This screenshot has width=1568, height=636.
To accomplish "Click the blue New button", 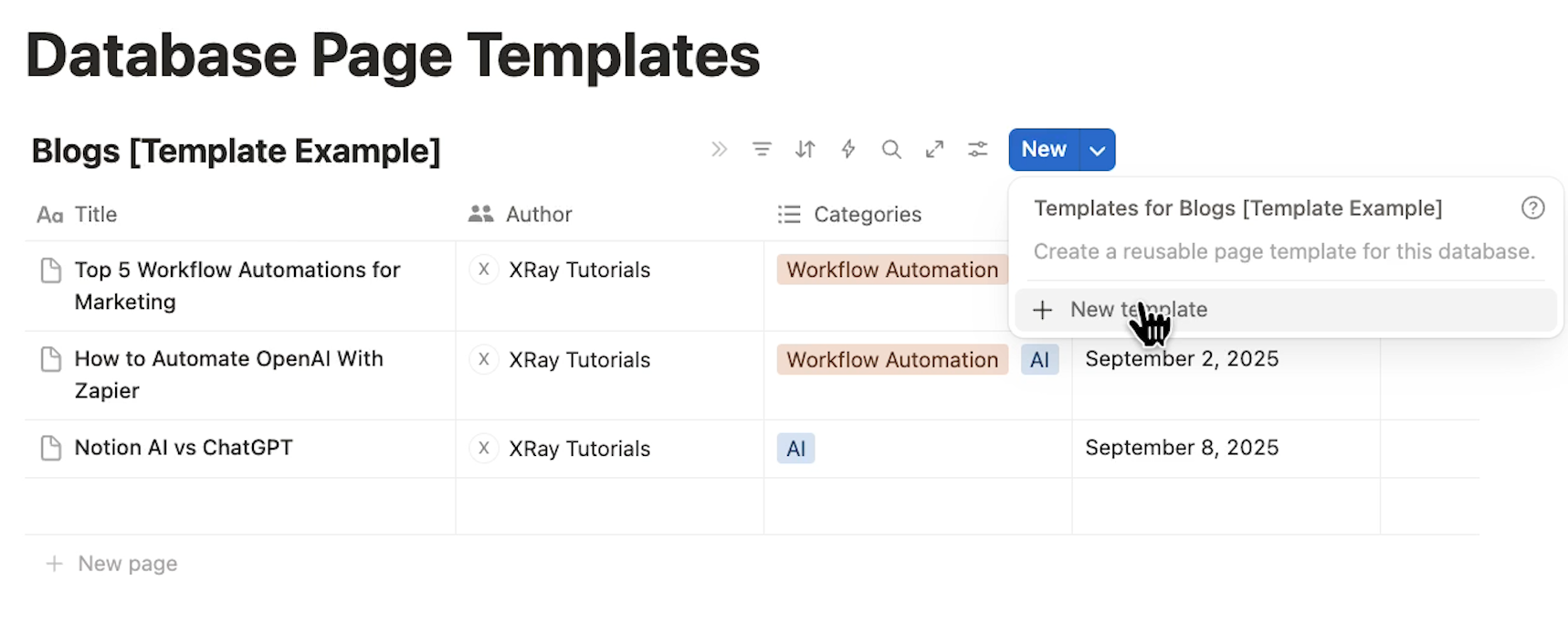I will click(x=1044, y=149).
